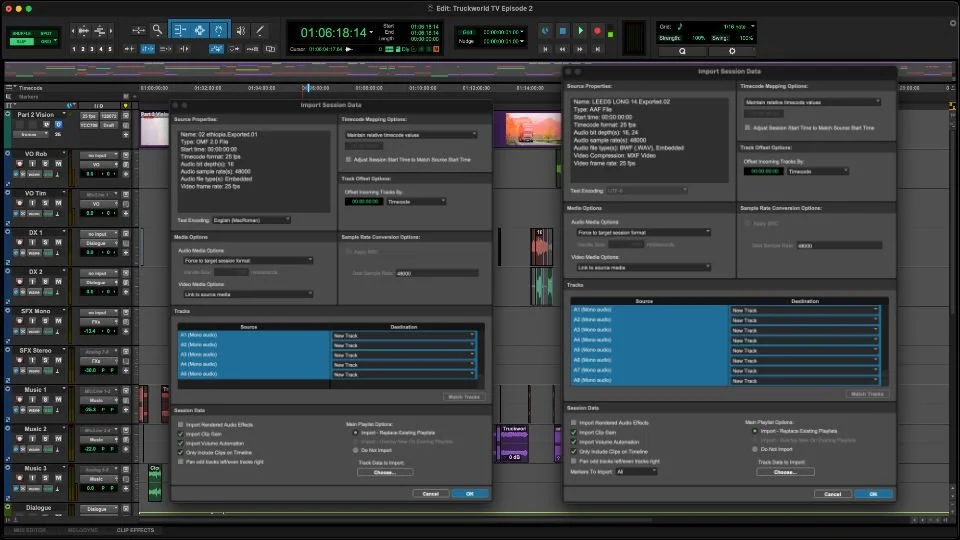
Task: Select the Scrubber speaker tool
Action: pos(241,30)
